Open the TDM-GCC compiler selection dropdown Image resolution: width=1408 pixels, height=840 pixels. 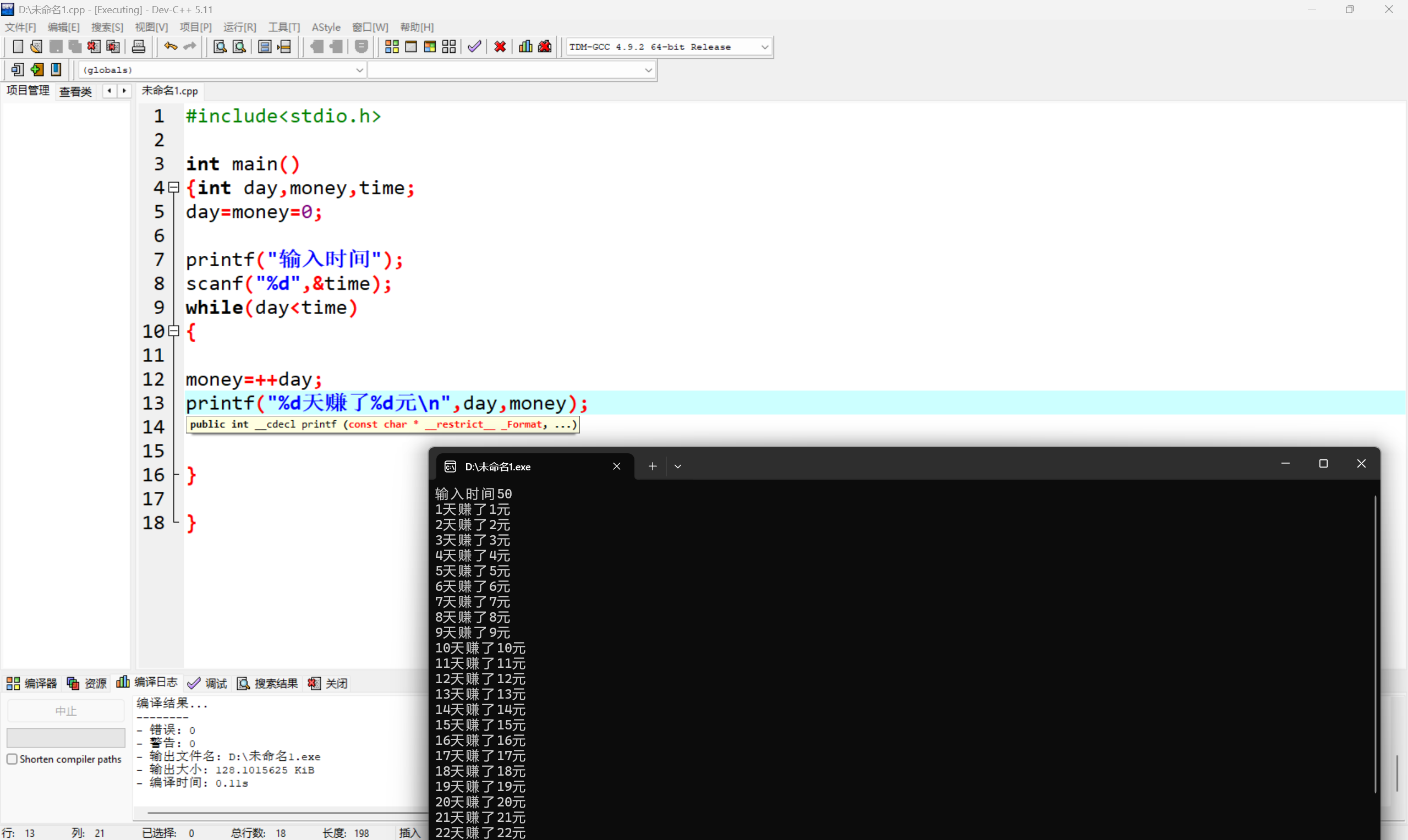[764, 47]
